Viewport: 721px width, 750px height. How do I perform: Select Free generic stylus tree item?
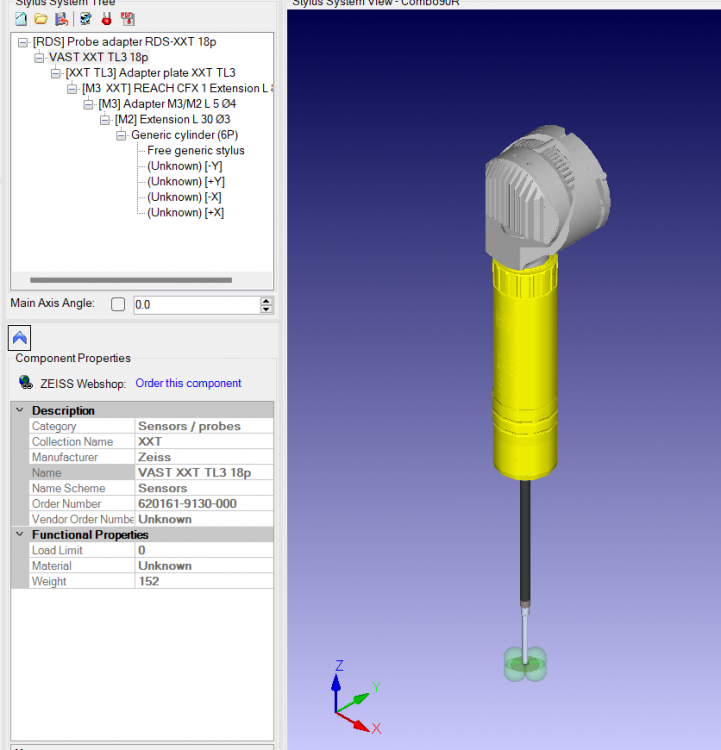(195, 151)
